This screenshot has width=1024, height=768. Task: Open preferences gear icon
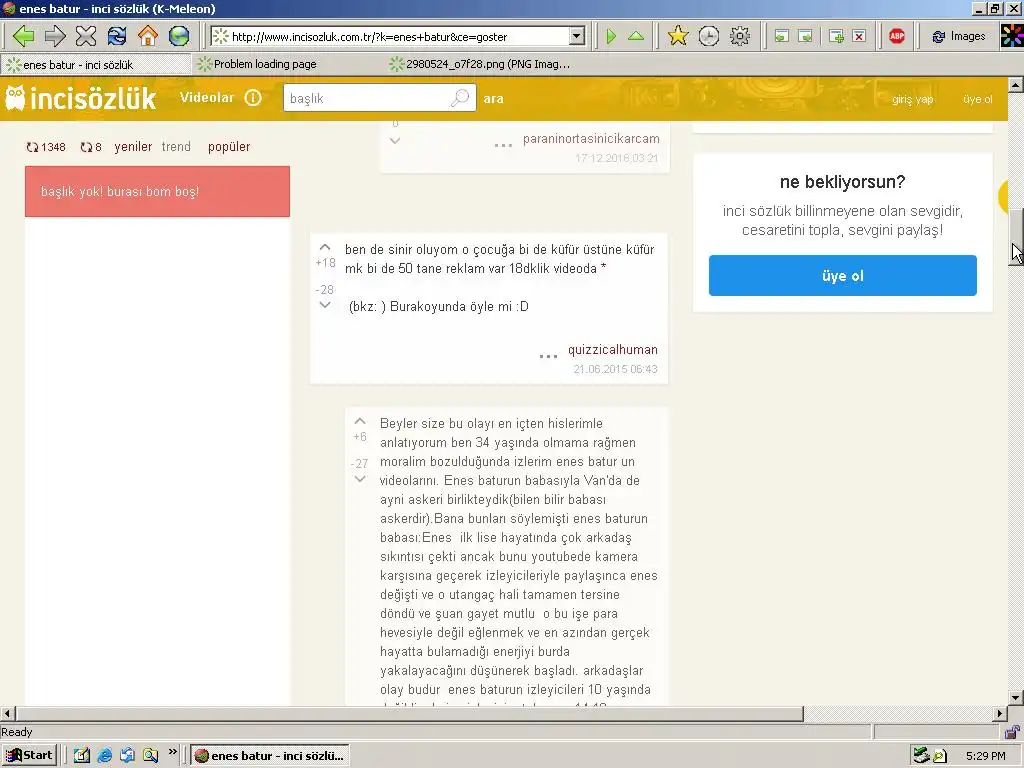[740, 36]
